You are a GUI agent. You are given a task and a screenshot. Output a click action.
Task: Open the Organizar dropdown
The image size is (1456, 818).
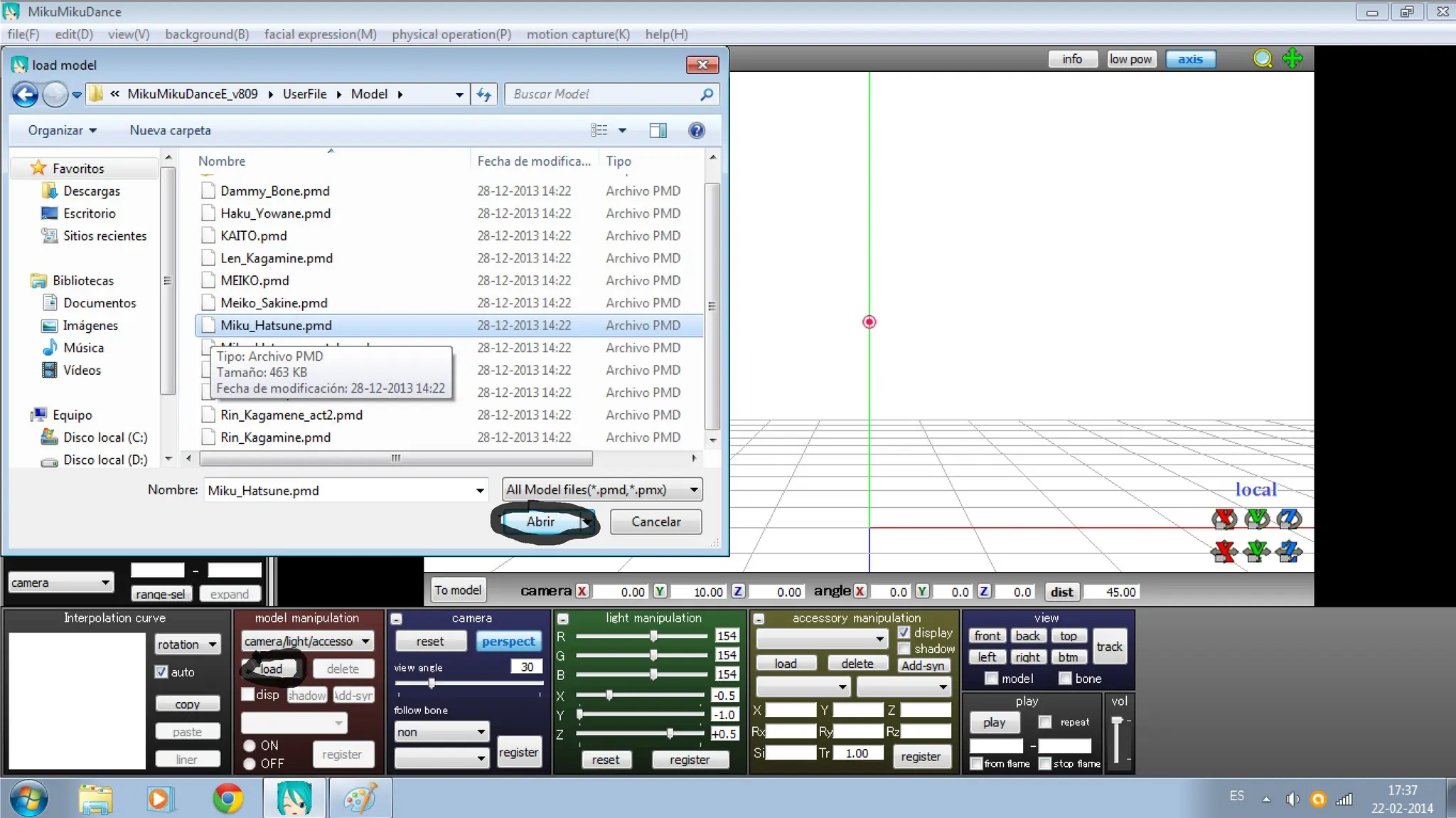(x=62, y=130)
